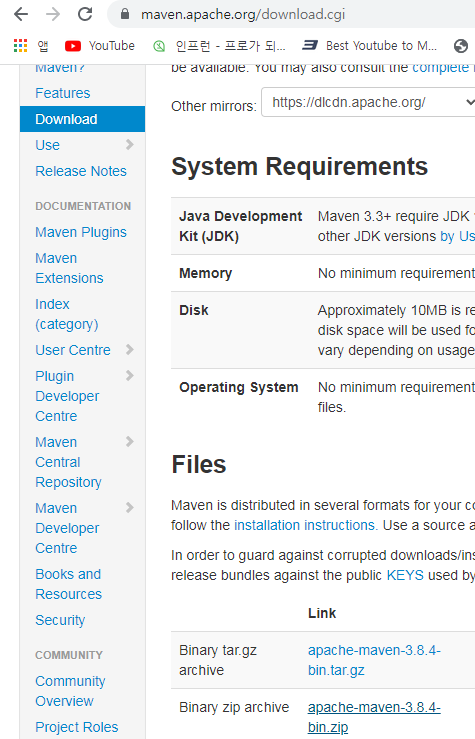This screenshot has height=739, width=475.
Task: Open Maven Developer Centre link
Action: pos(67,528)
